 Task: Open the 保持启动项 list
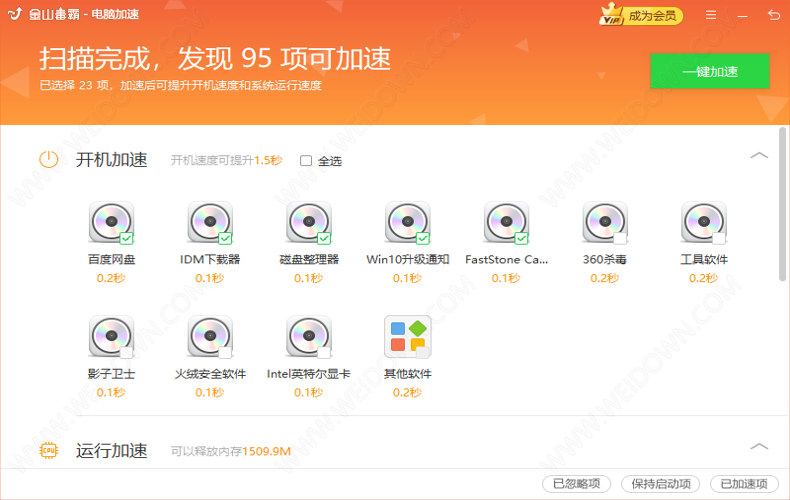pyautogui.click(x=661, y=484)
